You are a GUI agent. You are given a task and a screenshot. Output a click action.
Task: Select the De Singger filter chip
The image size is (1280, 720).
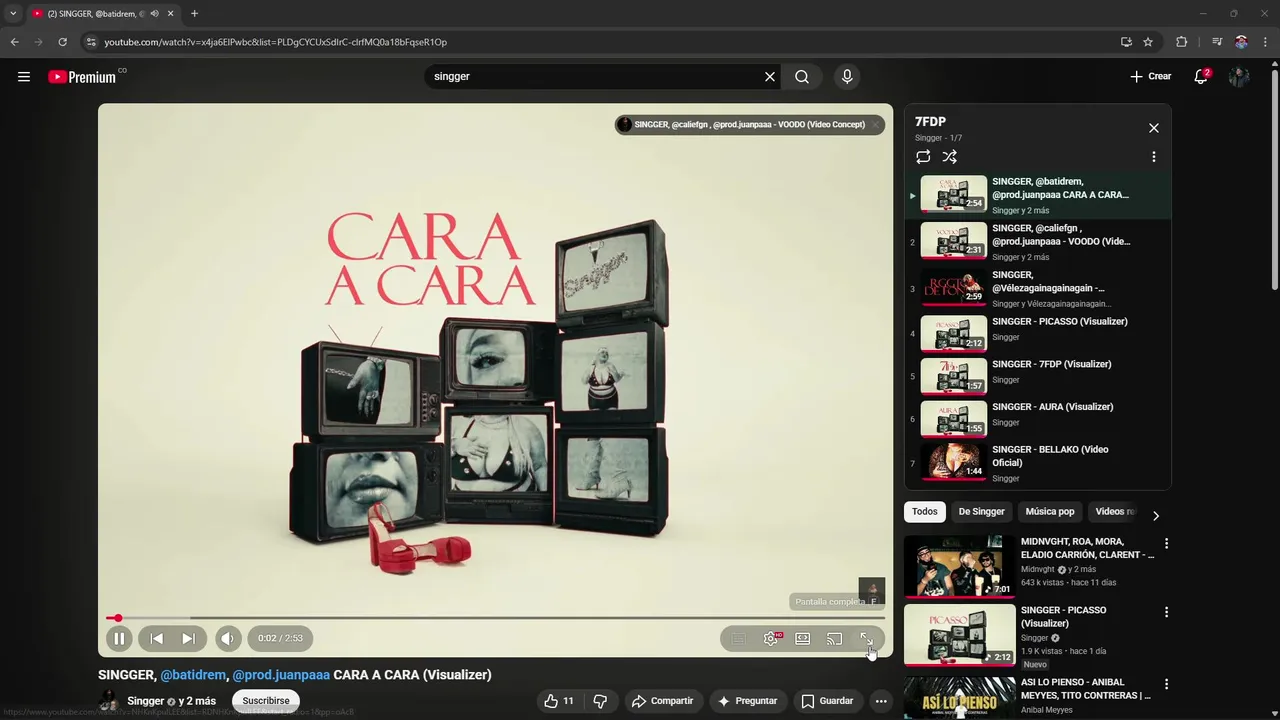tap(981, 512)
